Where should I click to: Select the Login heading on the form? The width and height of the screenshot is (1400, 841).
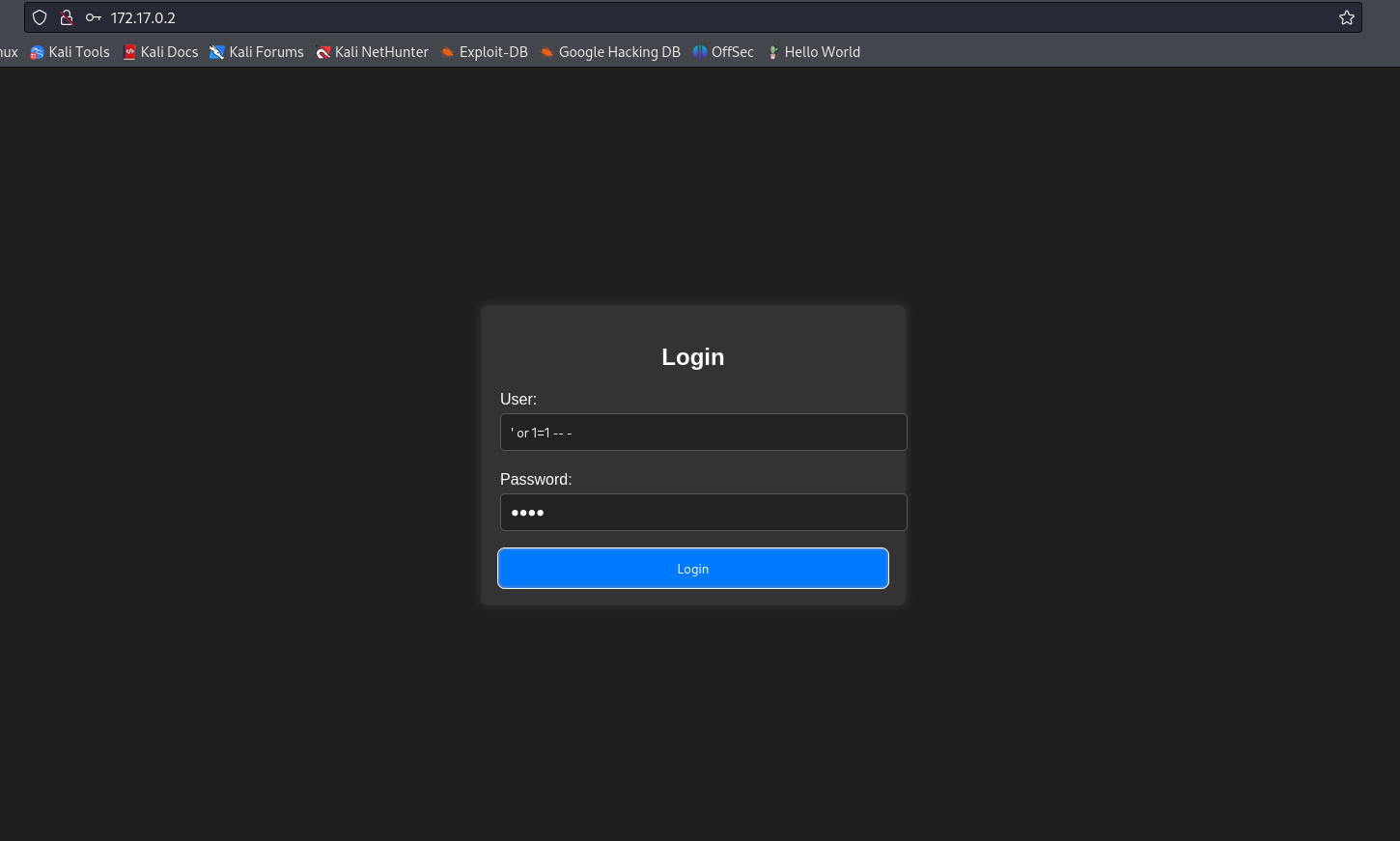[x=692, y=356]
